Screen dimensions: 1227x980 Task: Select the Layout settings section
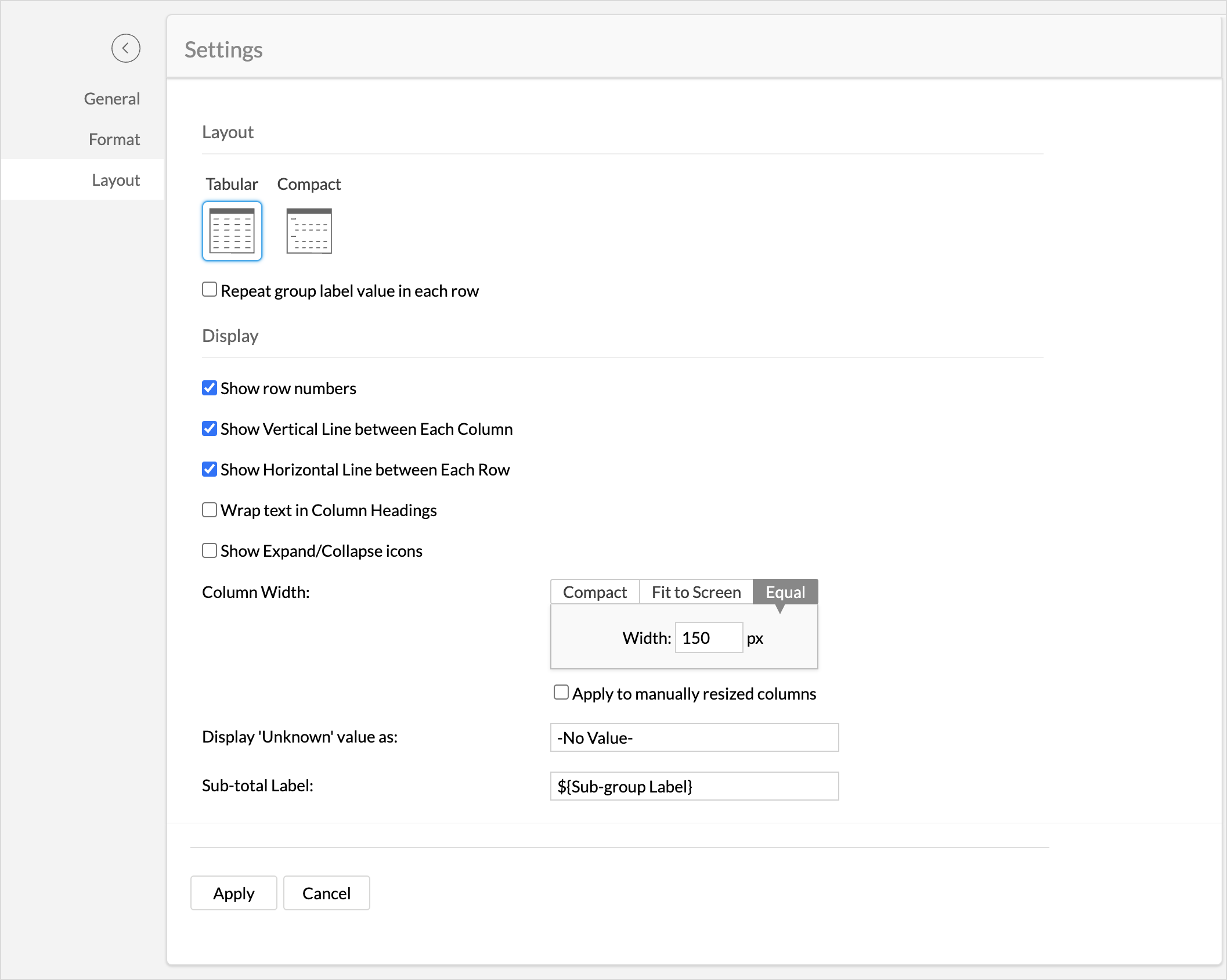point(116,179)
